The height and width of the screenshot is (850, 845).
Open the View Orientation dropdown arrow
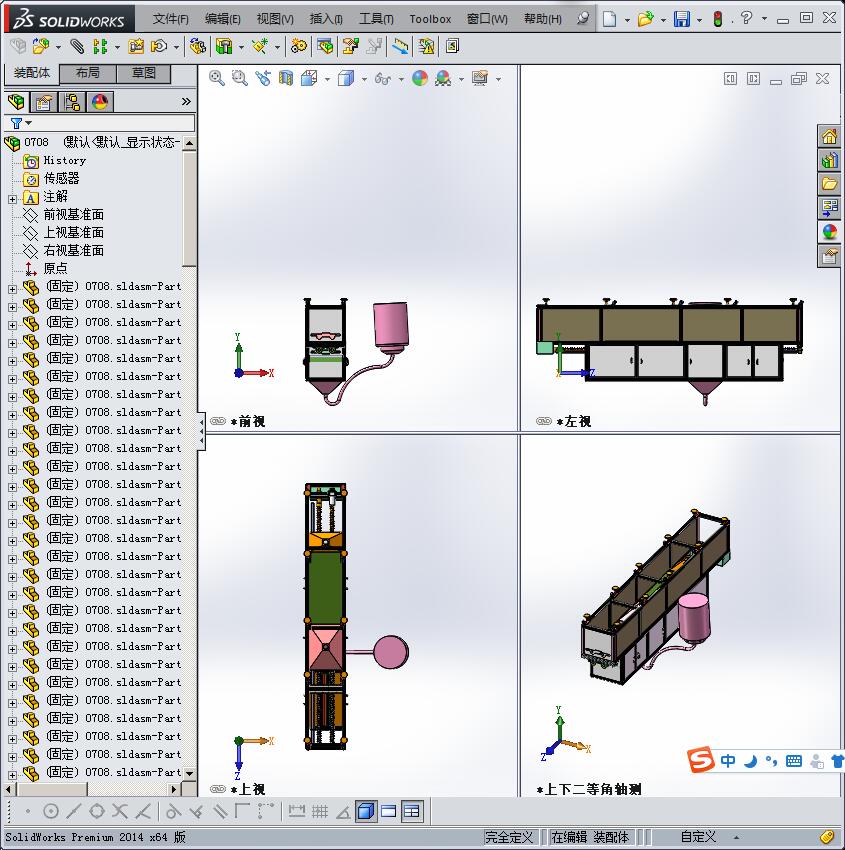pyautogui.click(x=327, y=80)
